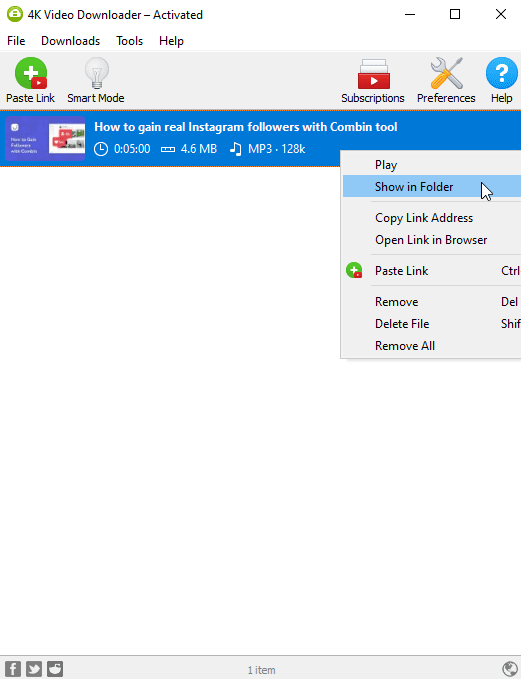
Task: Click the green Paste Link icon in context menu
Action: pos(354,270)
